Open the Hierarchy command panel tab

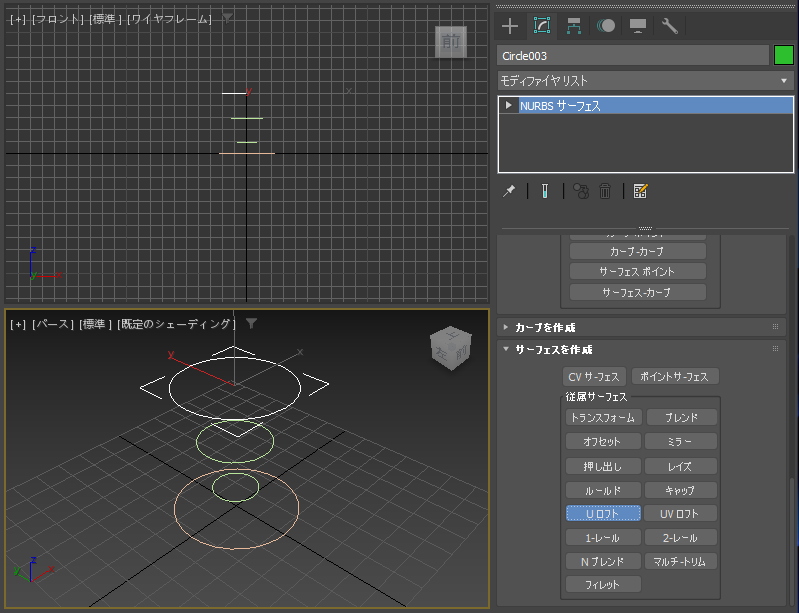coord(574,26)
